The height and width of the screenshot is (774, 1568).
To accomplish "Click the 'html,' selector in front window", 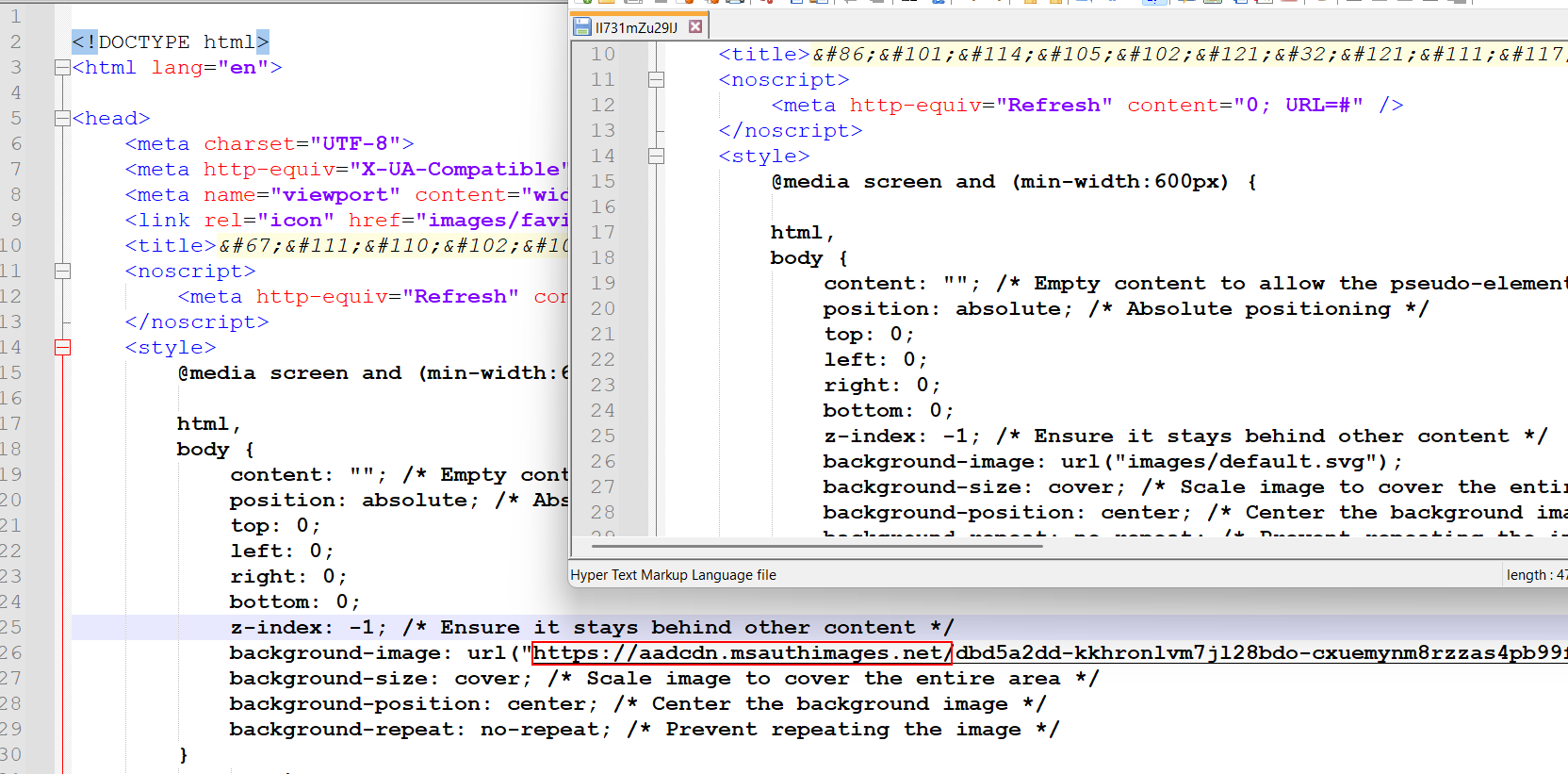I will click(803, 233).
